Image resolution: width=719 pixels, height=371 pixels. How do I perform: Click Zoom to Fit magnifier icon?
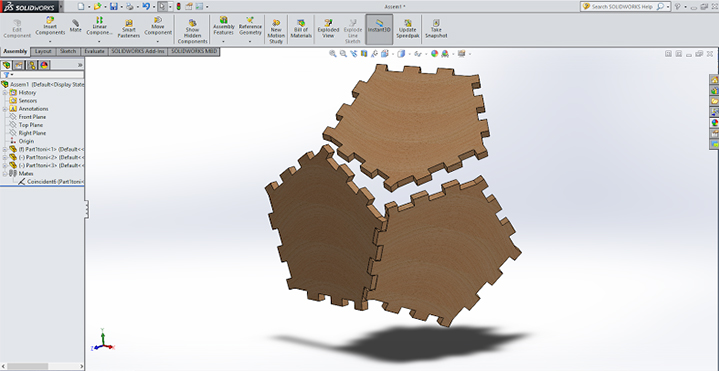(333, 54)
